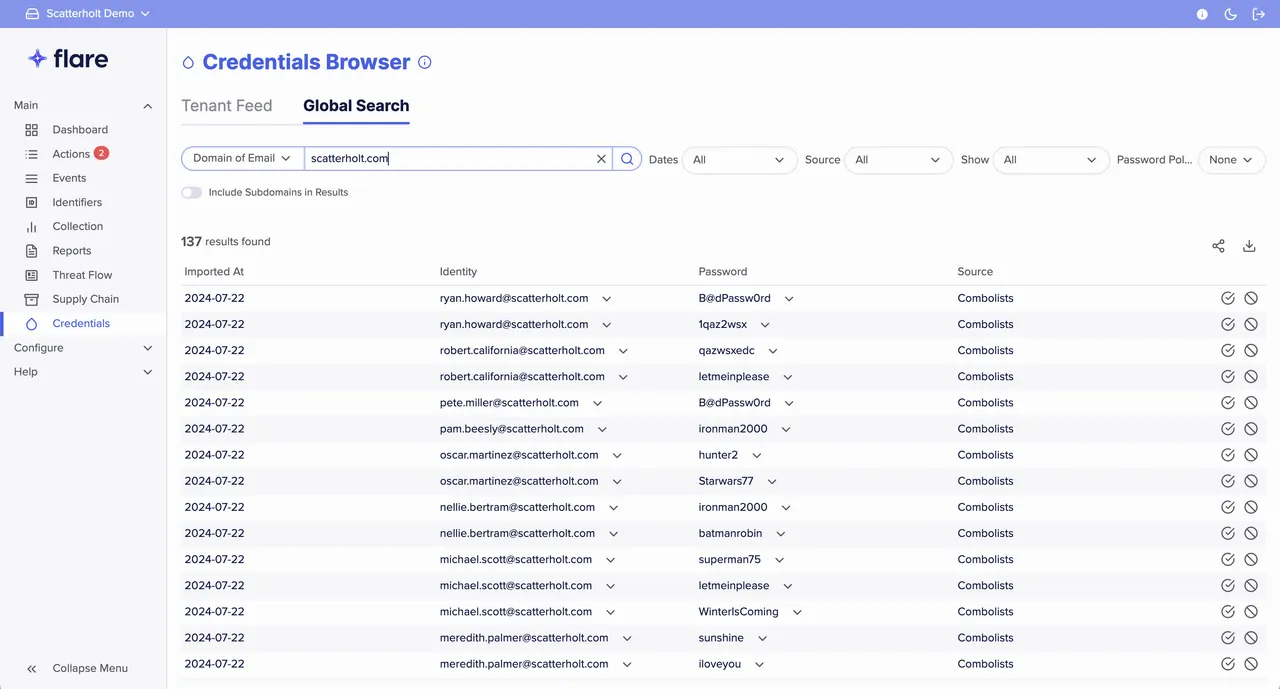Image resolution: width=1280 pixels, height=689 pixels.
Task: Open the share results icon
Action: [1218, 245]
